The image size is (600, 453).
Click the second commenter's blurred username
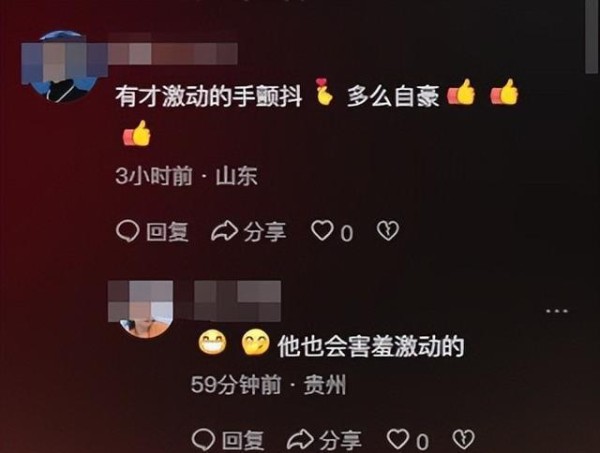[238, 301]
